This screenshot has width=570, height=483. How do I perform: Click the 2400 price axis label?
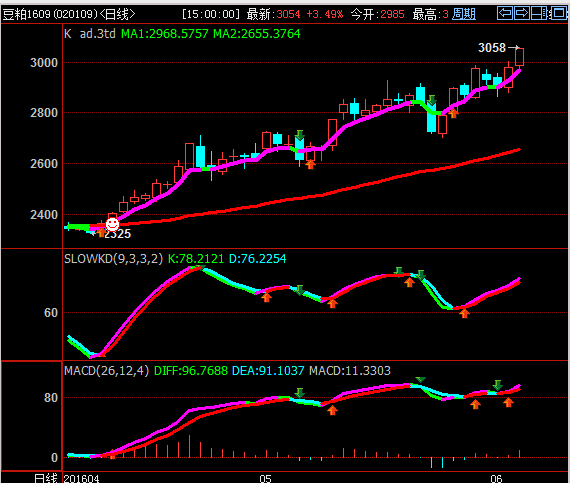coord(44,214)
